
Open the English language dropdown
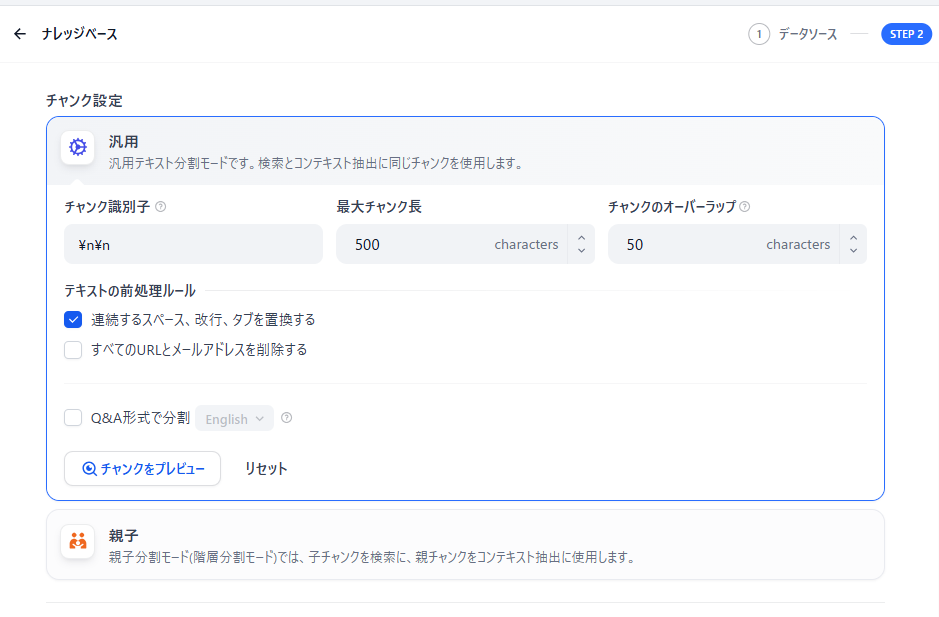(x=233, y=418)
